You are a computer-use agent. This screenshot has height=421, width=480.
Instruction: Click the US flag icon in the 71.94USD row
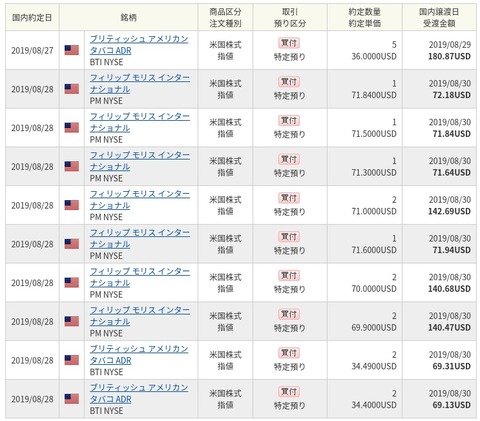coord(72,244)
